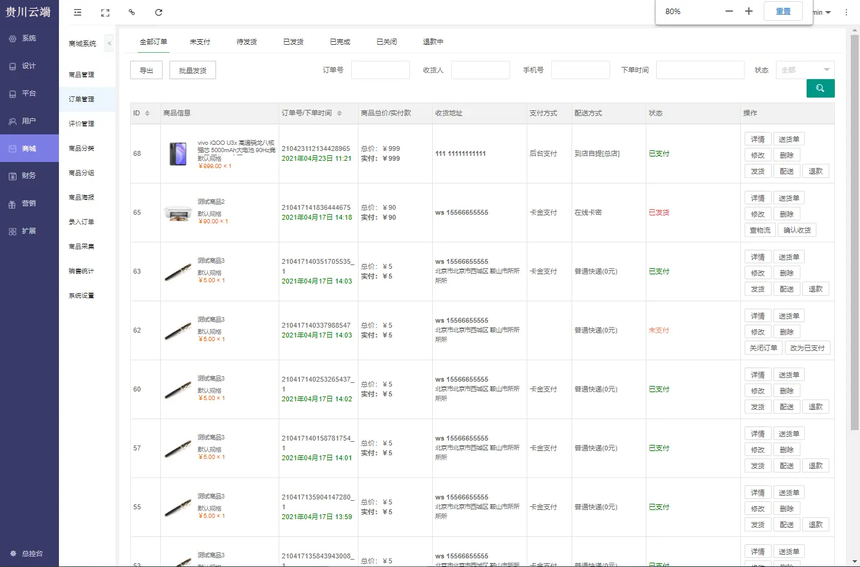
Task: Zoom in with the plus icon
Action: click(x=749, y=12)
